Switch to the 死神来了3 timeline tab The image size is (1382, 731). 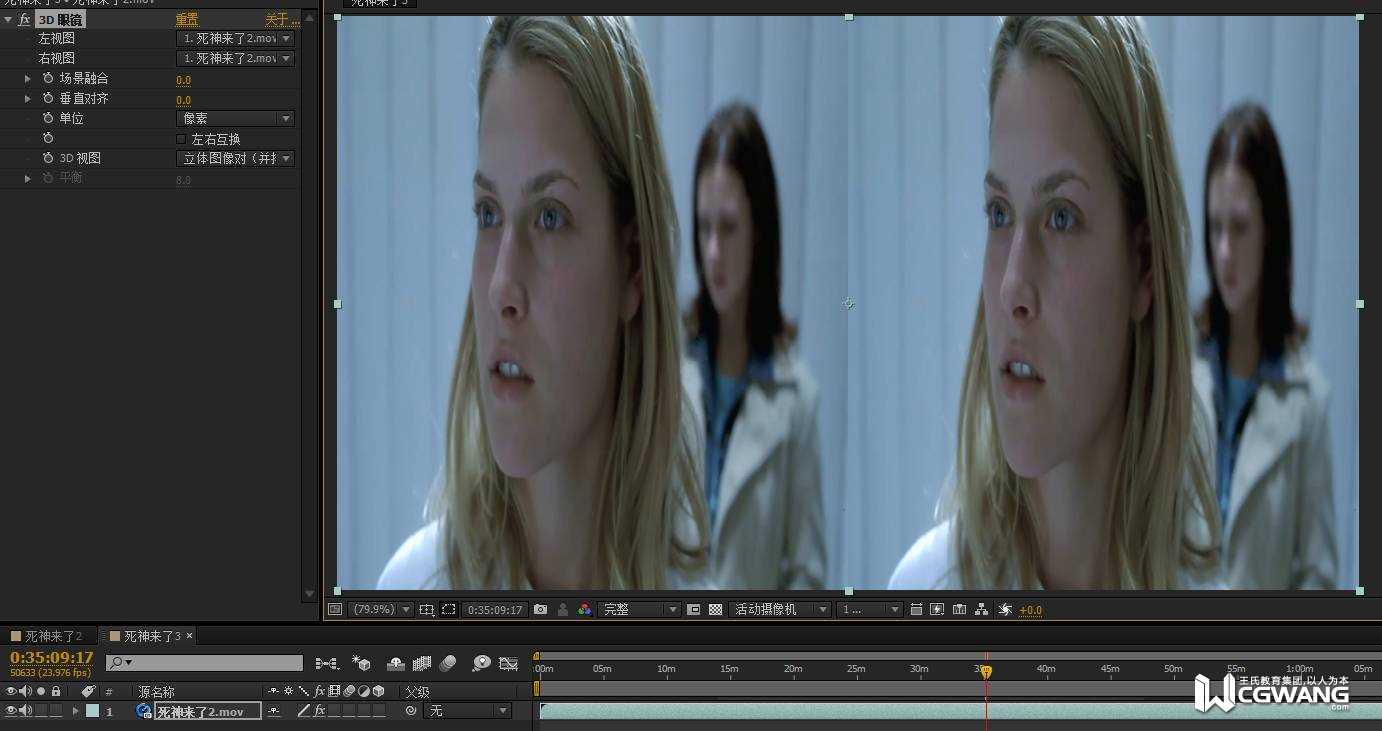pos(152,636)
